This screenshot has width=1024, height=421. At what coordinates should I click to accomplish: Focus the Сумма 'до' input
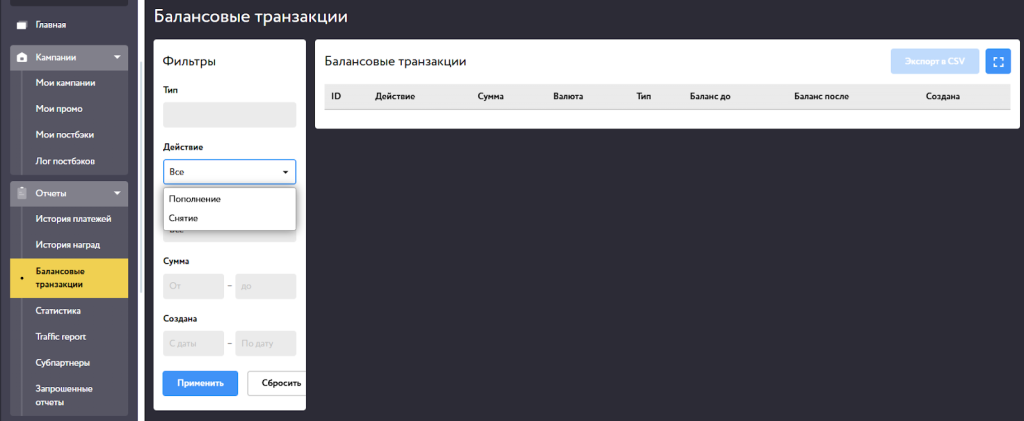click(x=265, y=287)
